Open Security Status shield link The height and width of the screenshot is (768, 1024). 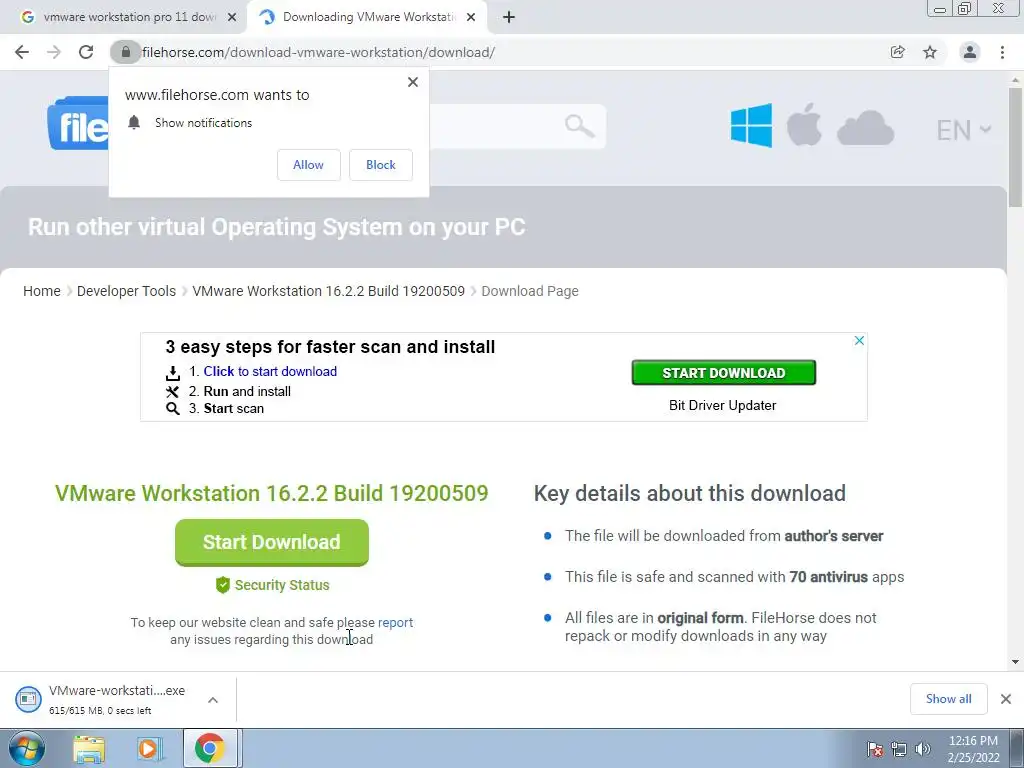272,585
